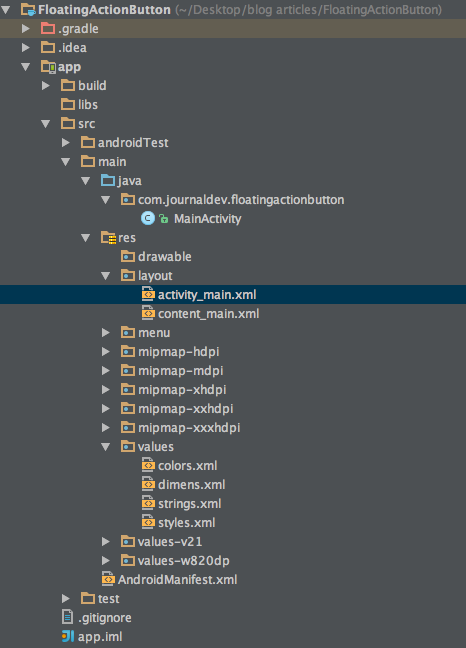The image size is (466, 648).
Task: Select content_main.xml file
Action: 208,314
